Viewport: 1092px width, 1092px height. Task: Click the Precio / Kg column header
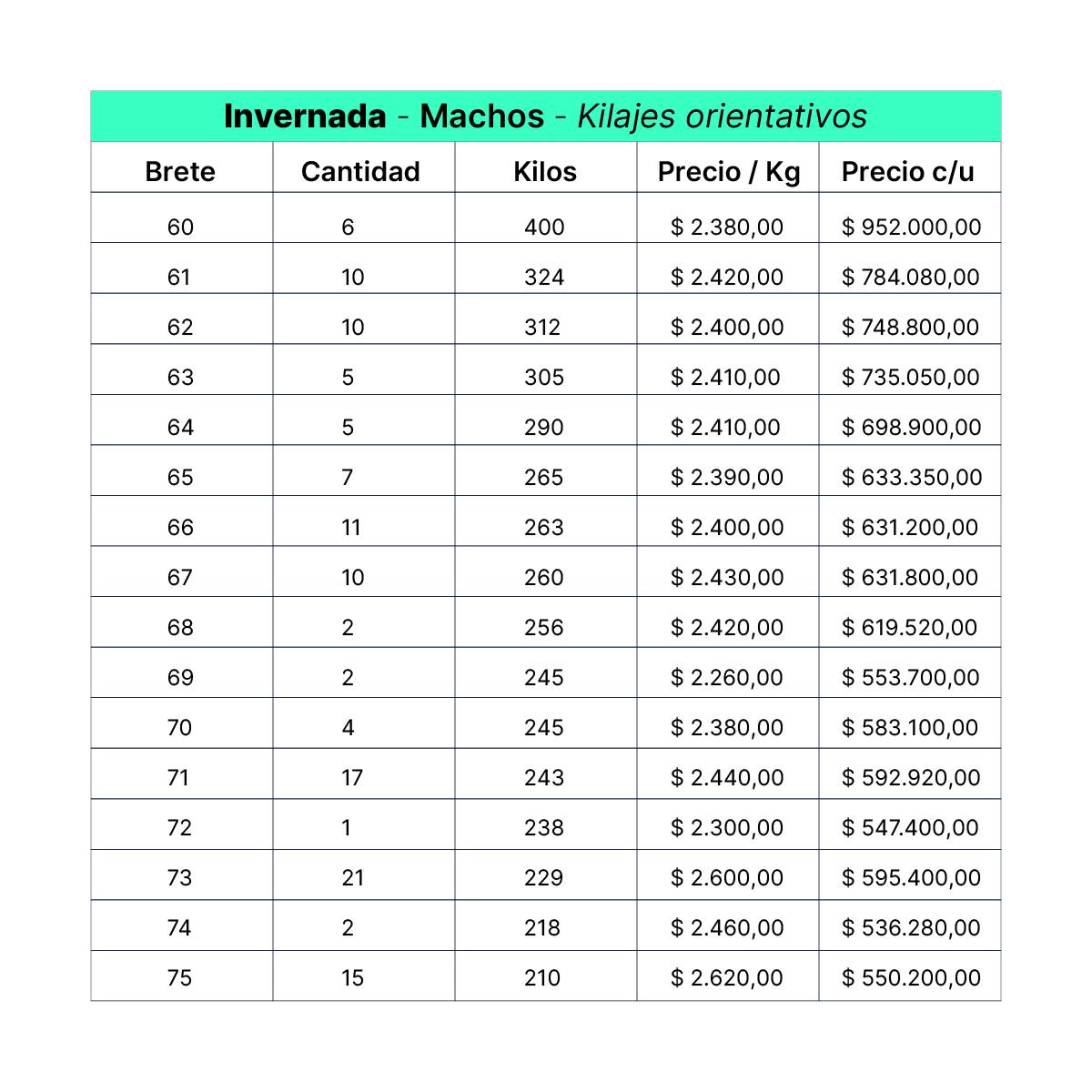(729, 172)
